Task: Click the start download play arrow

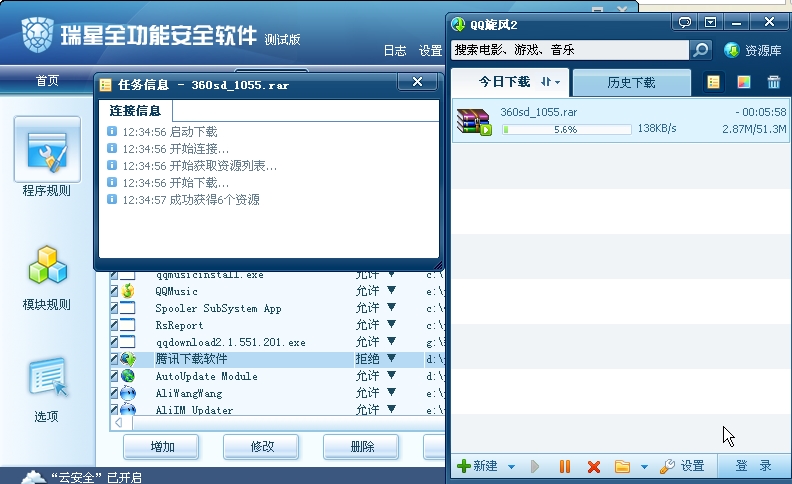Action: [535, 466]
